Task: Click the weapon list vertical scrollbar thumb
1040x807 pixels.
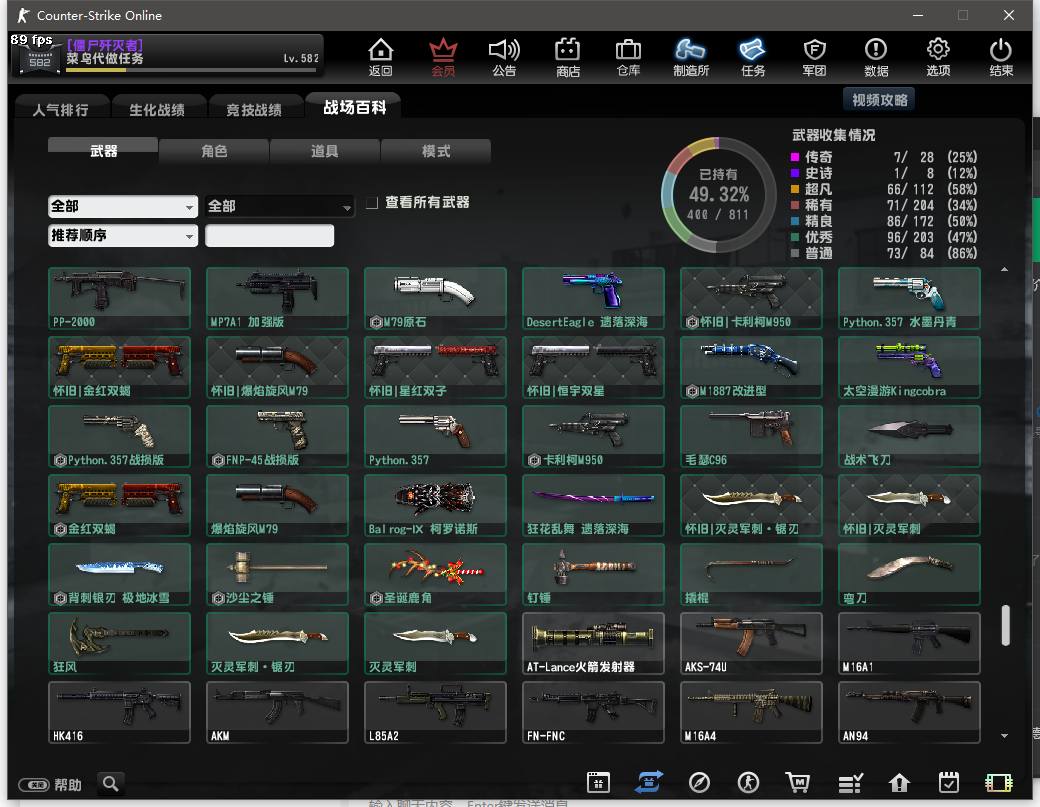Action: [x=1005, y=625]
